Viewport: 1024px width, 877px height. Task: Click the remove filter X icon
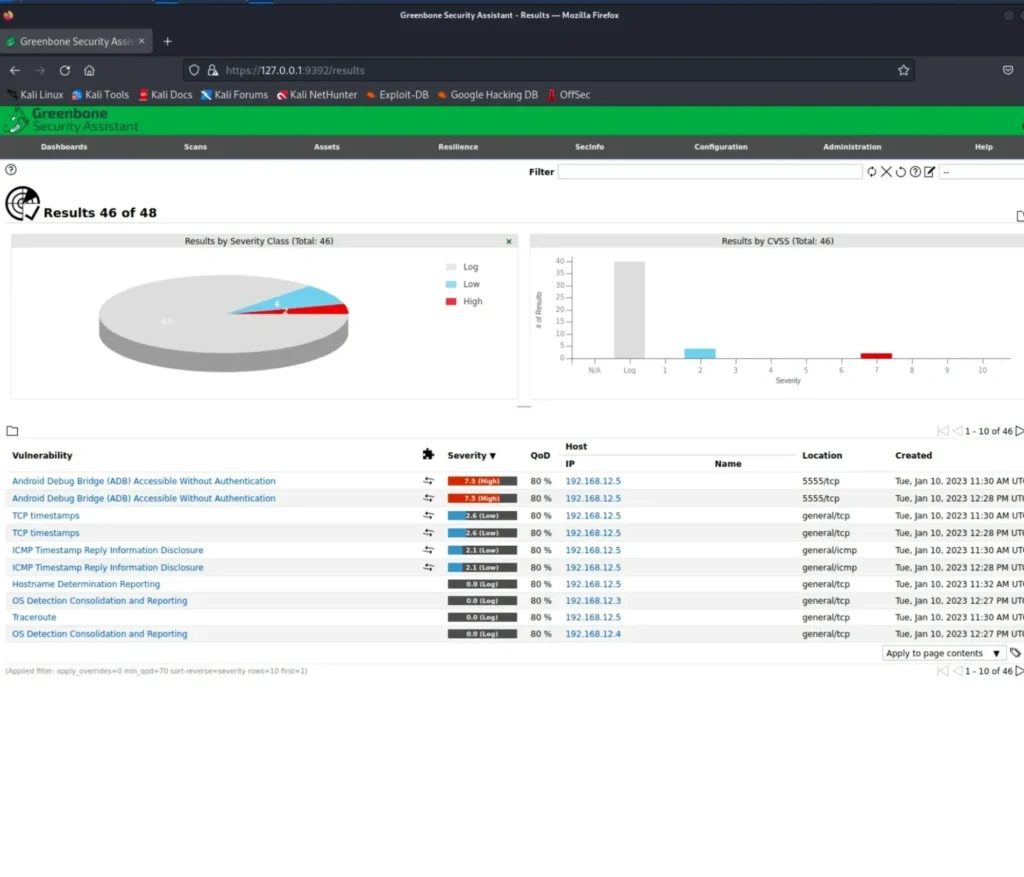886,172
